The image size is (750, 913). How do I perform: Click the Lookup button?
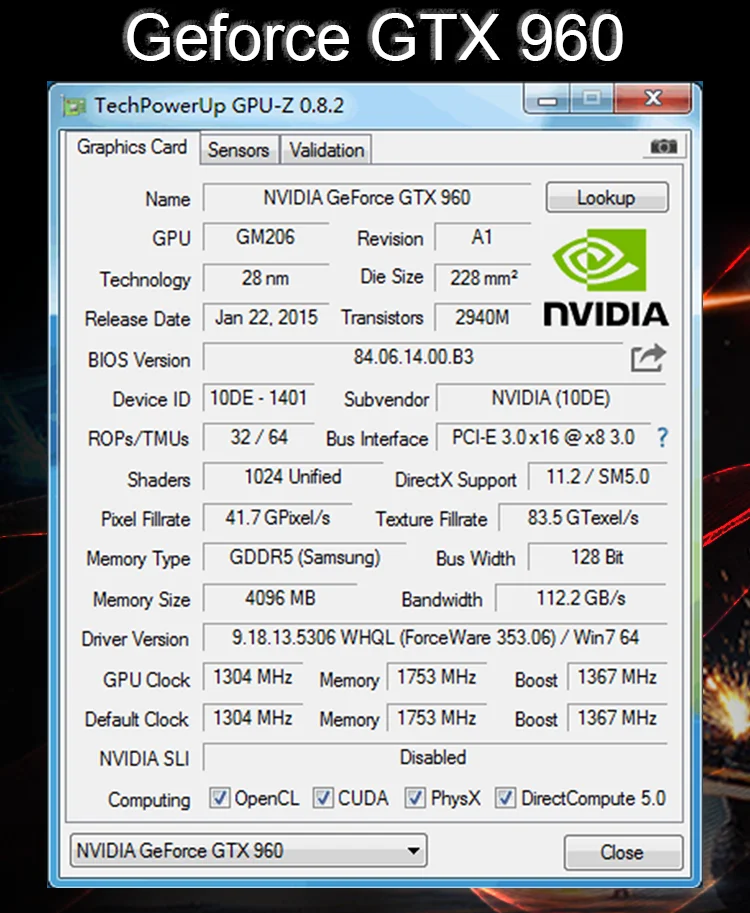click(x=607, y=197)
